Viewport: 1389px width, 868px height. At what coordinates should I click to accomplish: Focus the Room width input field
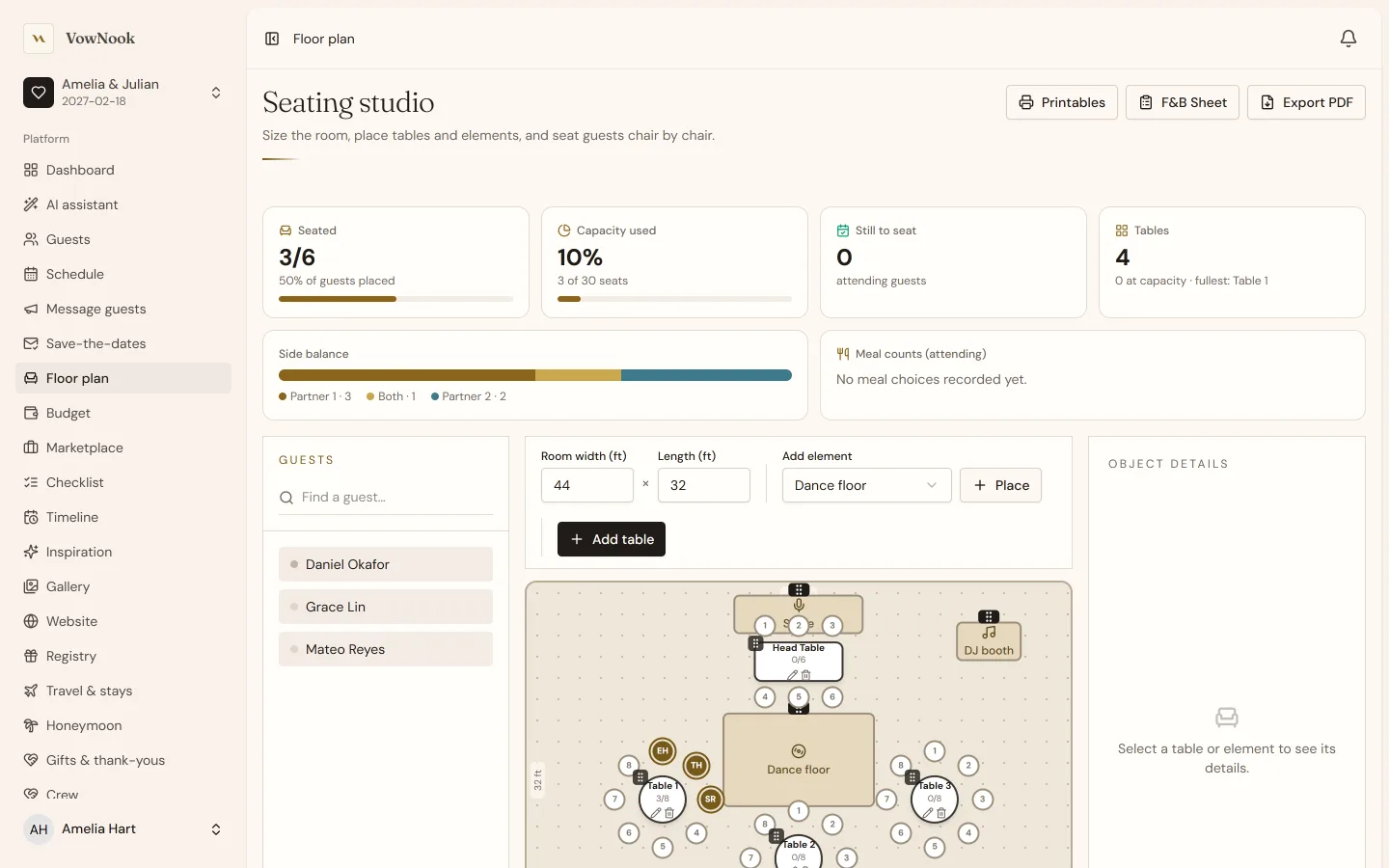coord(587,485)
